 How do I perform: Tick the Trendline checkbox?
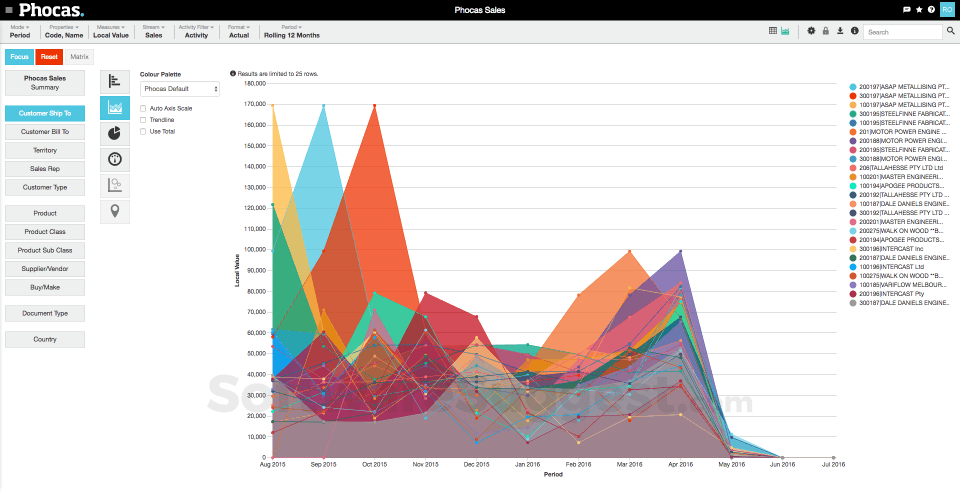[144, 119]
